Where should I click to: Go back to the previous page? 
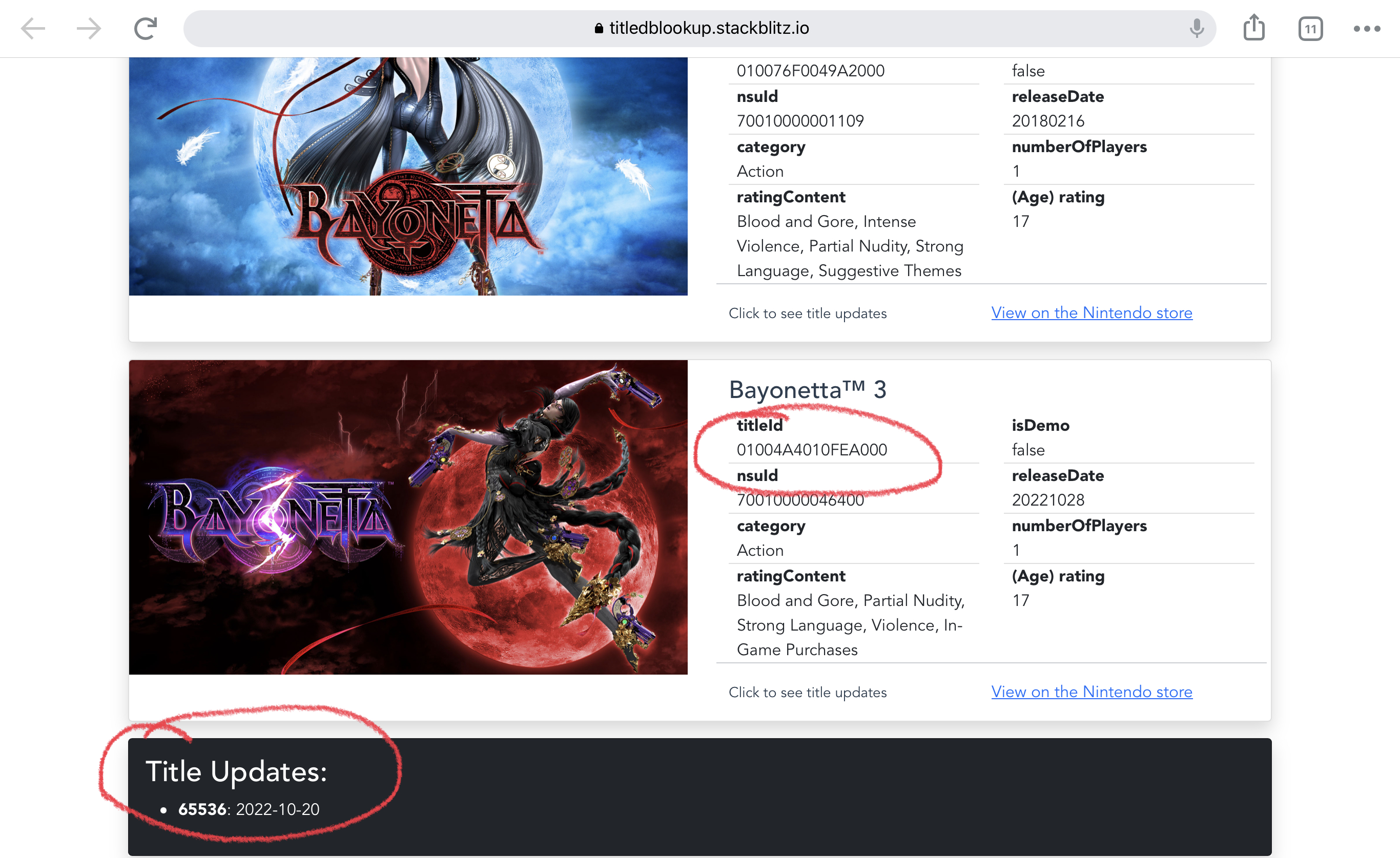33,28
